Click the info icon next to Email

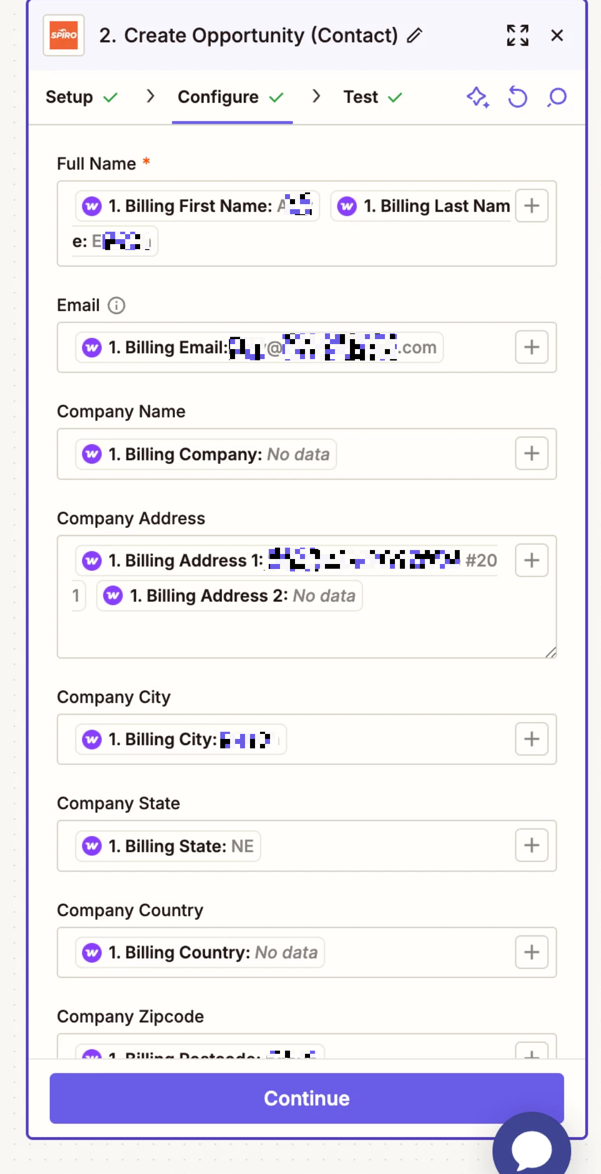pyautogui.click(x=116, y=306)
